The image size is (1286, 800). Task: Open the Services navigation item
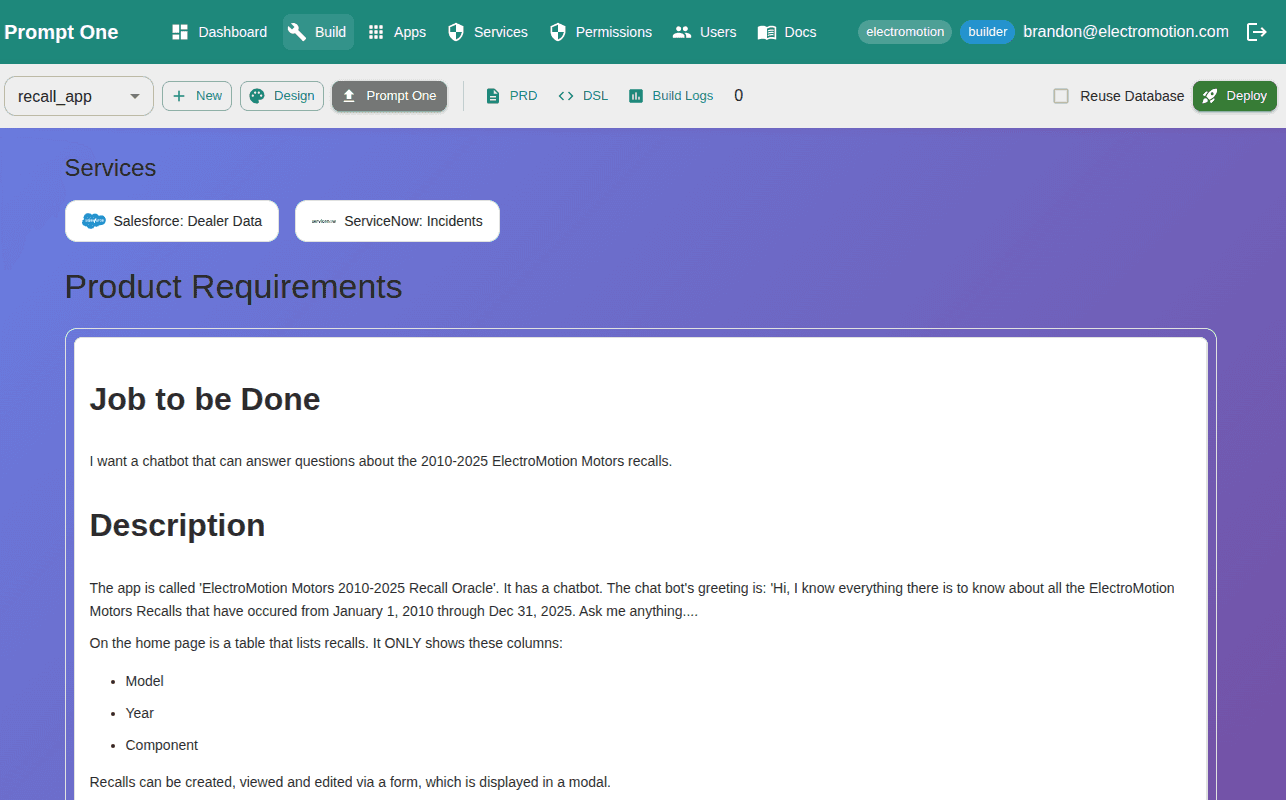pyautogui.click(x=487, y=31)
